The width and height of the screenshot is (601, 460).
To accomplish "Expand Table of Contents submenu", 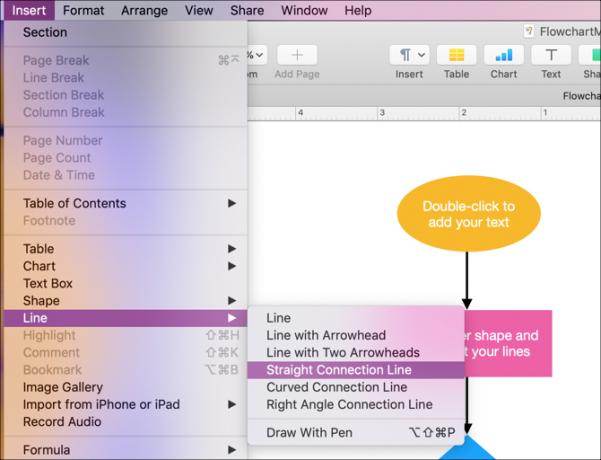I will (126, 203).
